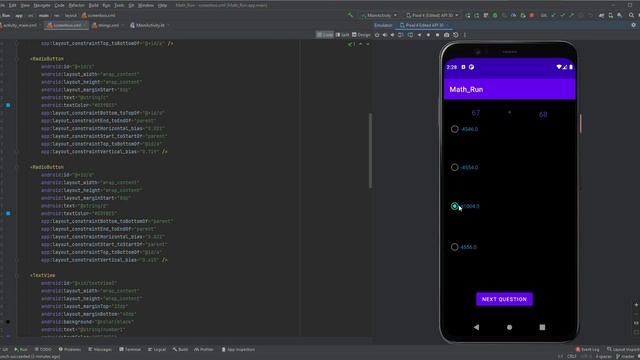Open MainActivity run configuration dropdown
This screenshot has width=640, height=360.
click(379, 16)
